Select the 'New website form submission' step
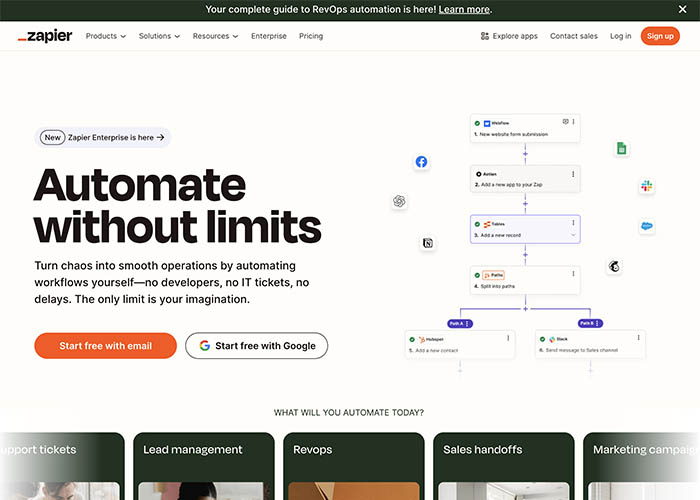The height and width of the screenshot is (500, 700). [x=525, y=129]
